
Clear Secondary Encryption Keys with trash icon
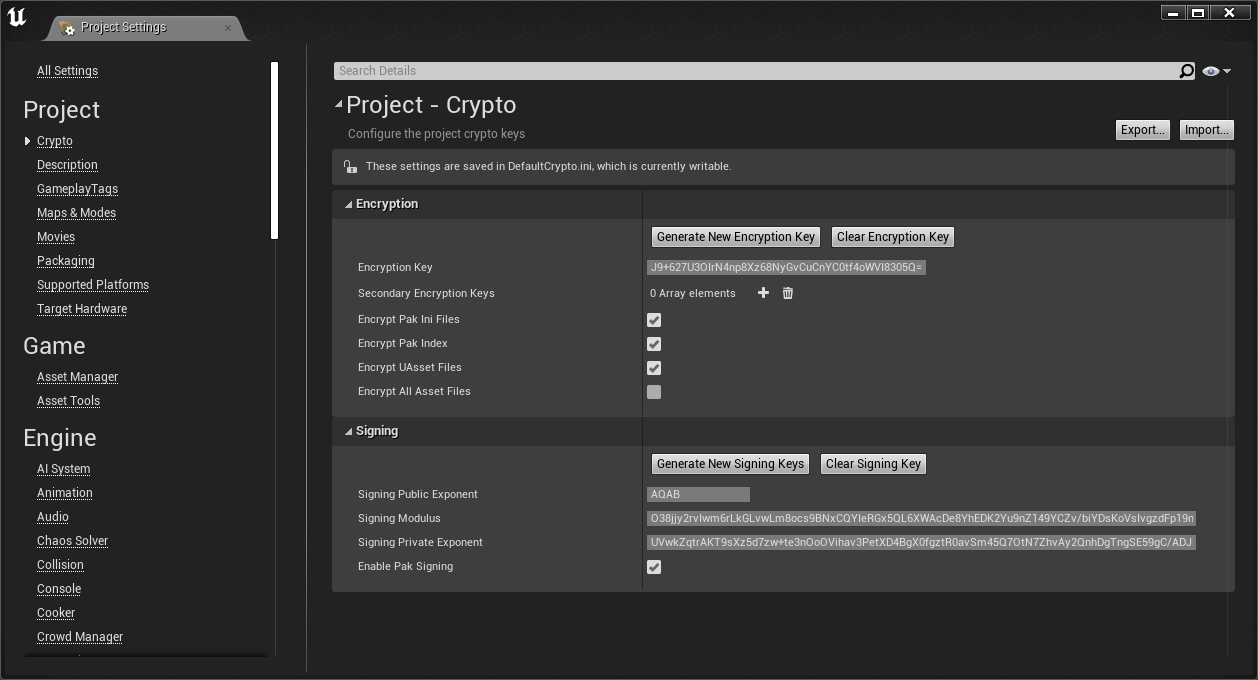787,293
